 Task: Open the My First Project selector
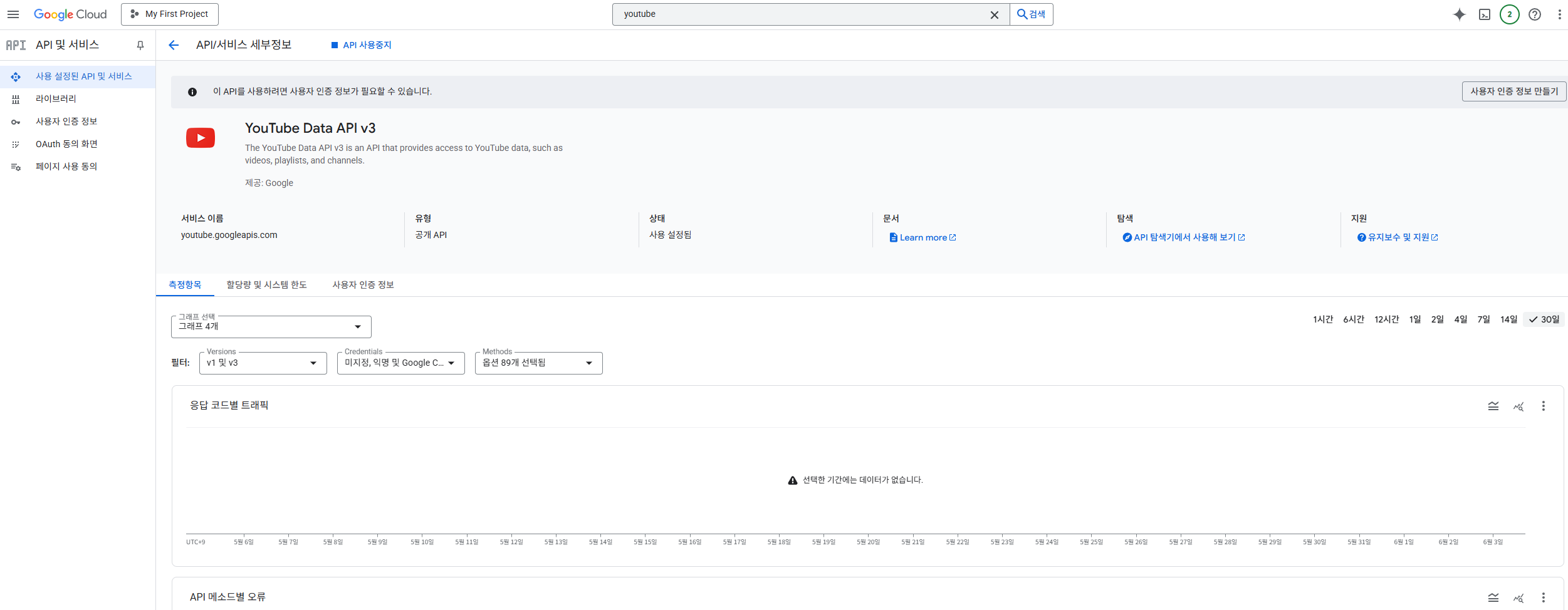tap(170, 14)
